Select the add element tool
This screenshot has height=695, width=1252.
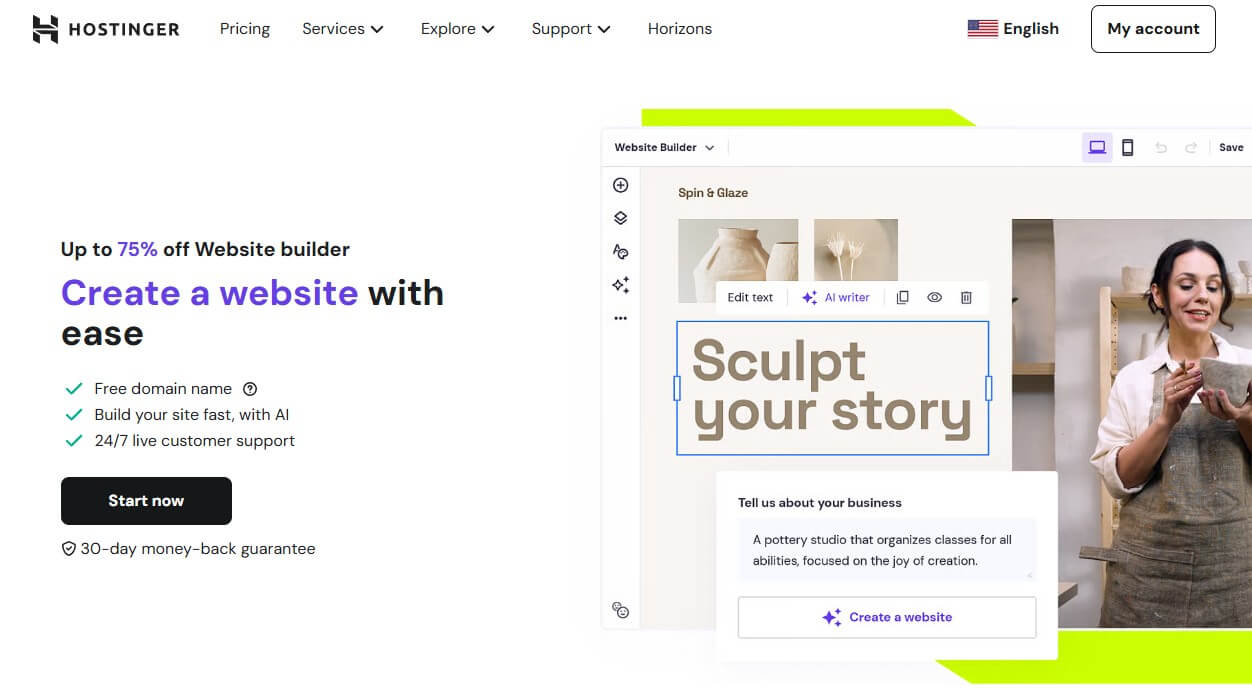(x=620, y=184)
